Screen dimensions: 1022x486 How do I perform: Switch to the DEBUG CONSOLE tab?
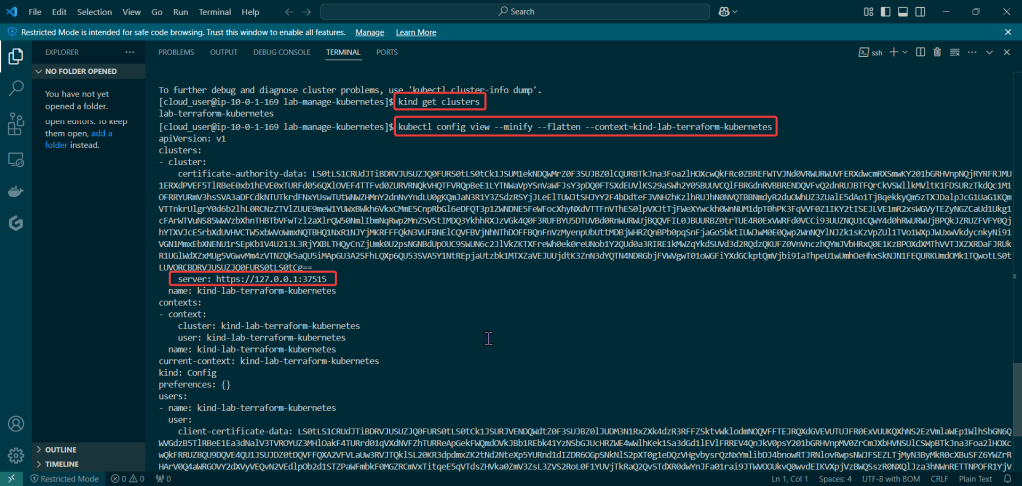point(281,52)
